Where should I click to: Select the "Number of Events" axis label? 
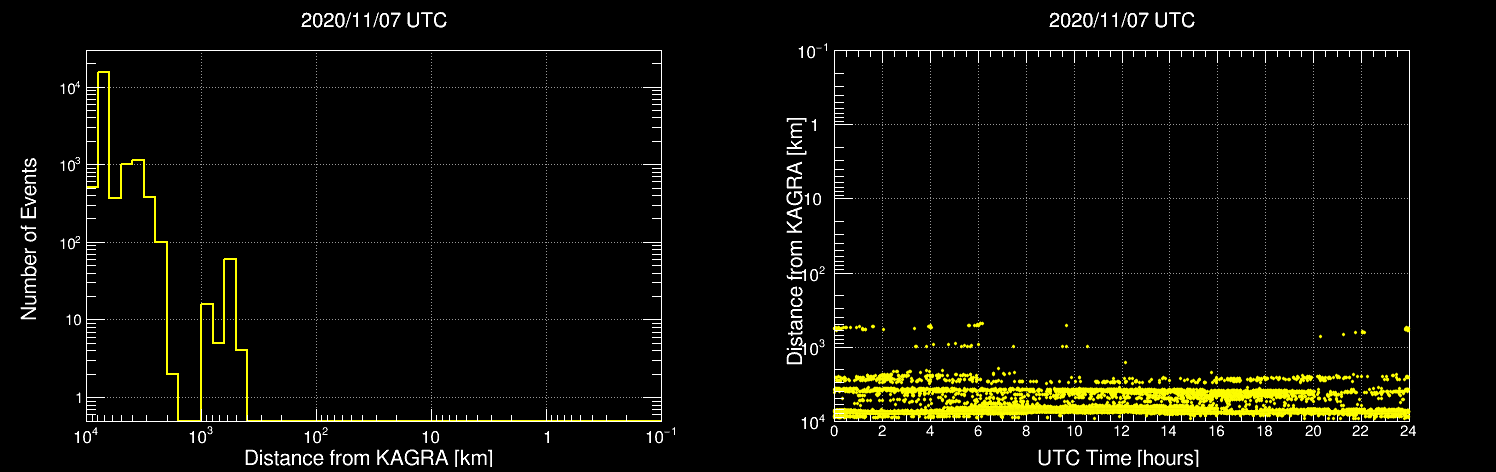pos(29,237)
